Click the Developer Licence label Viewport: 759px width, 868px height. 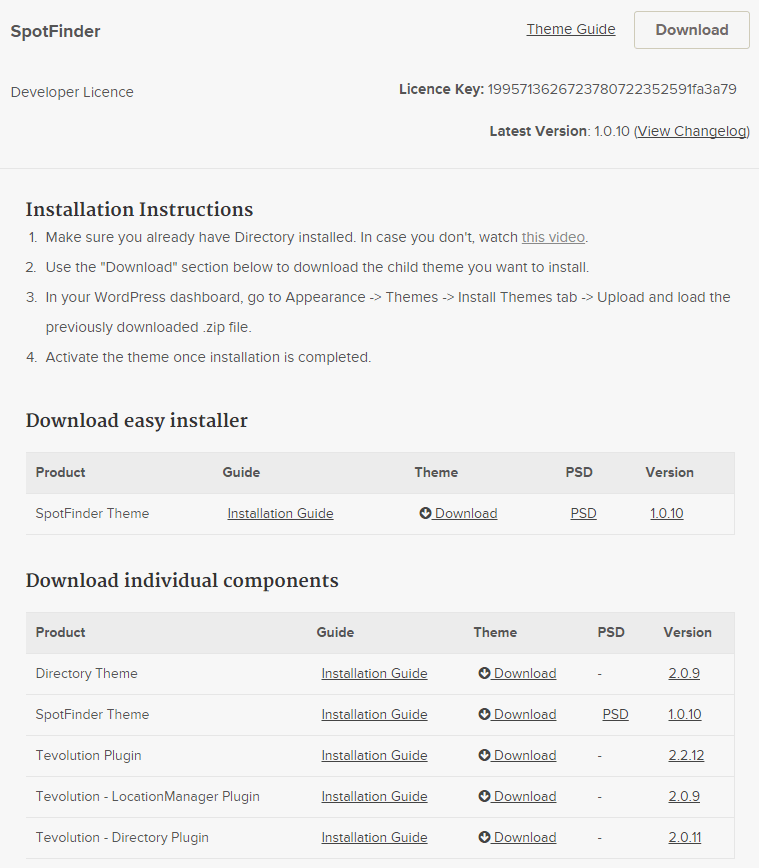(72, 92)
